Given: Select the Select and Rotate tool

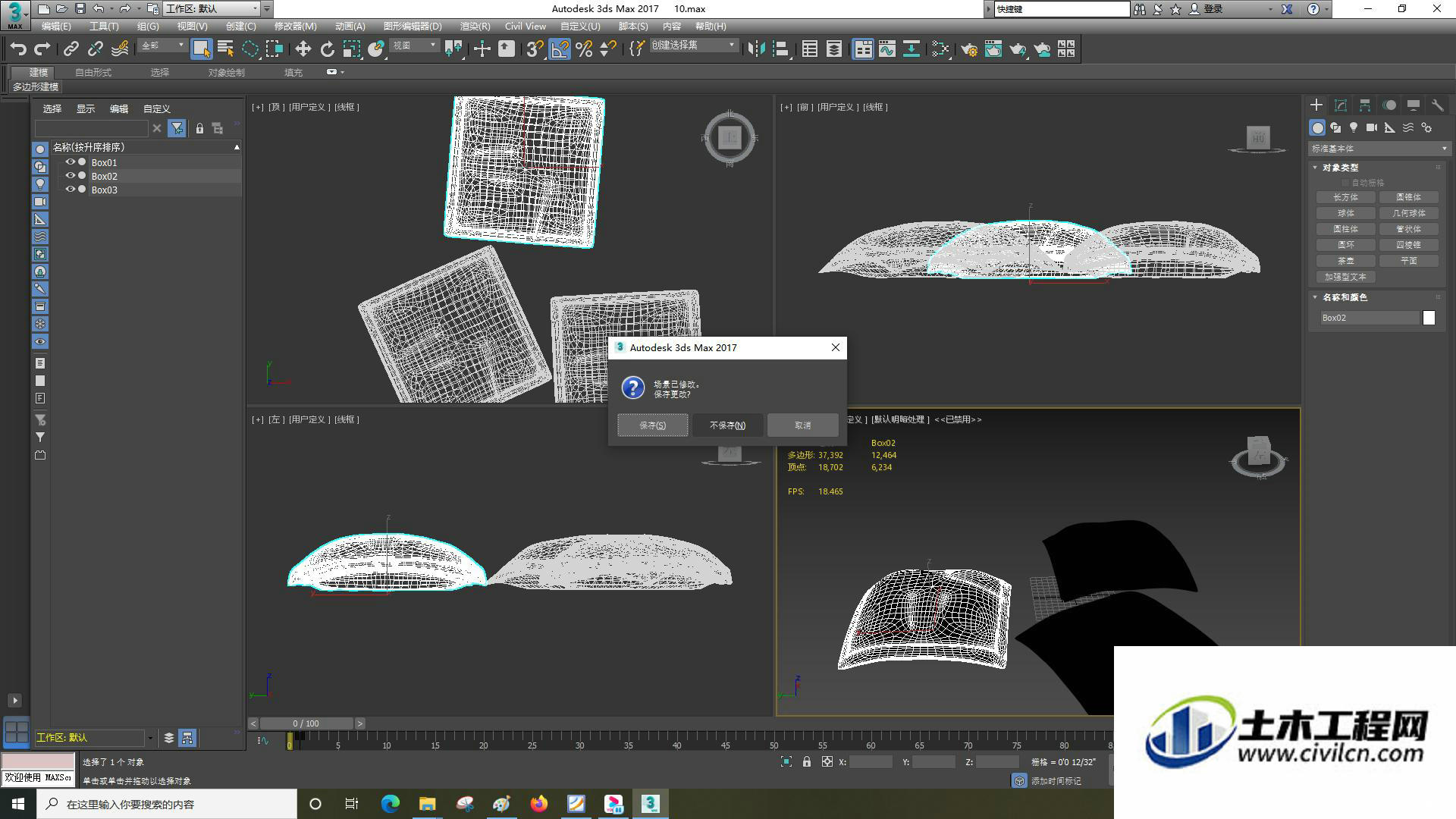Looking at the screenshot, I should tap(327, 49).
